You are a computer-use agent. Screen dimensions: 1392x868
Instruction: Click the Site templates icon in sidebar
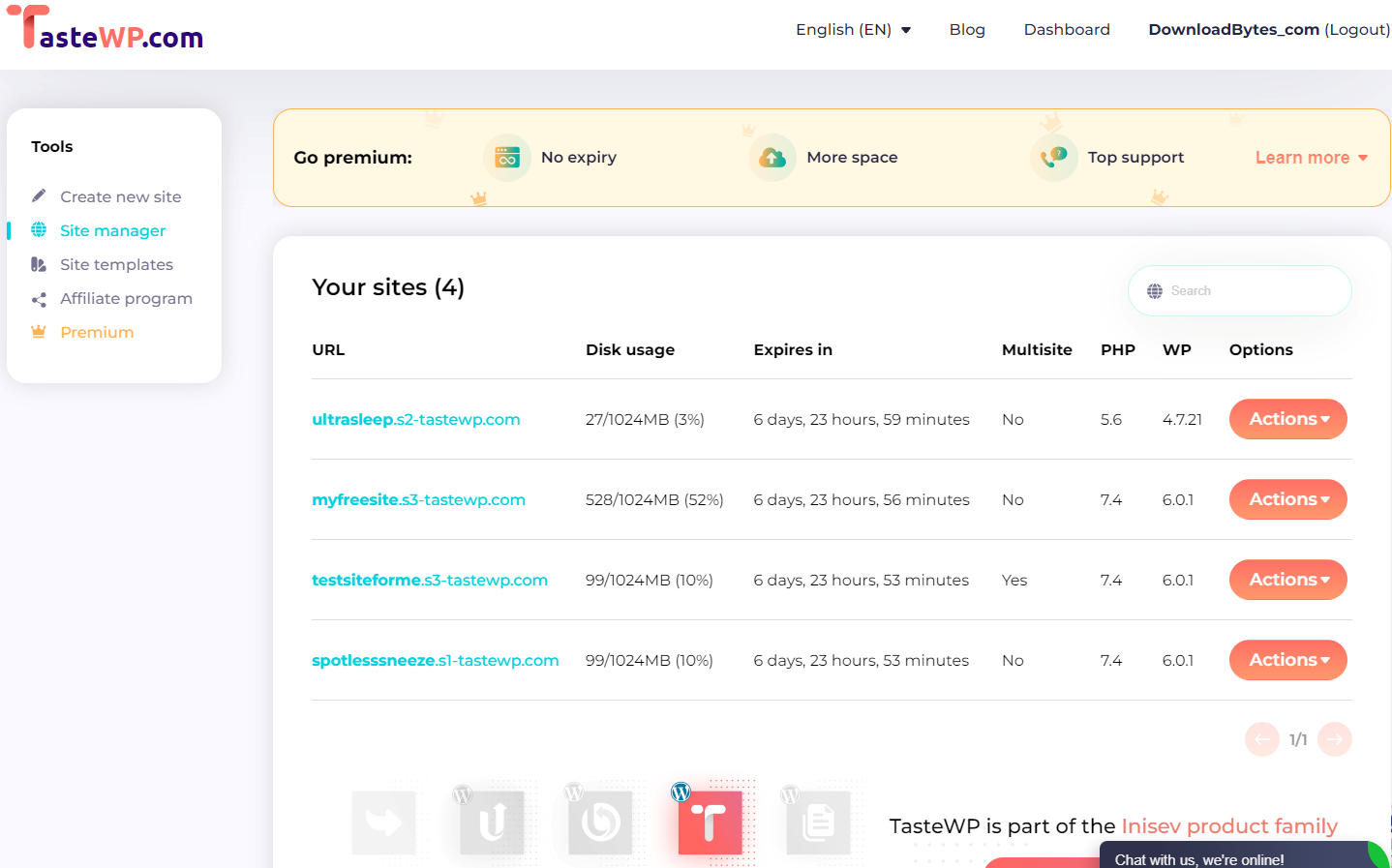coord(39,264)
